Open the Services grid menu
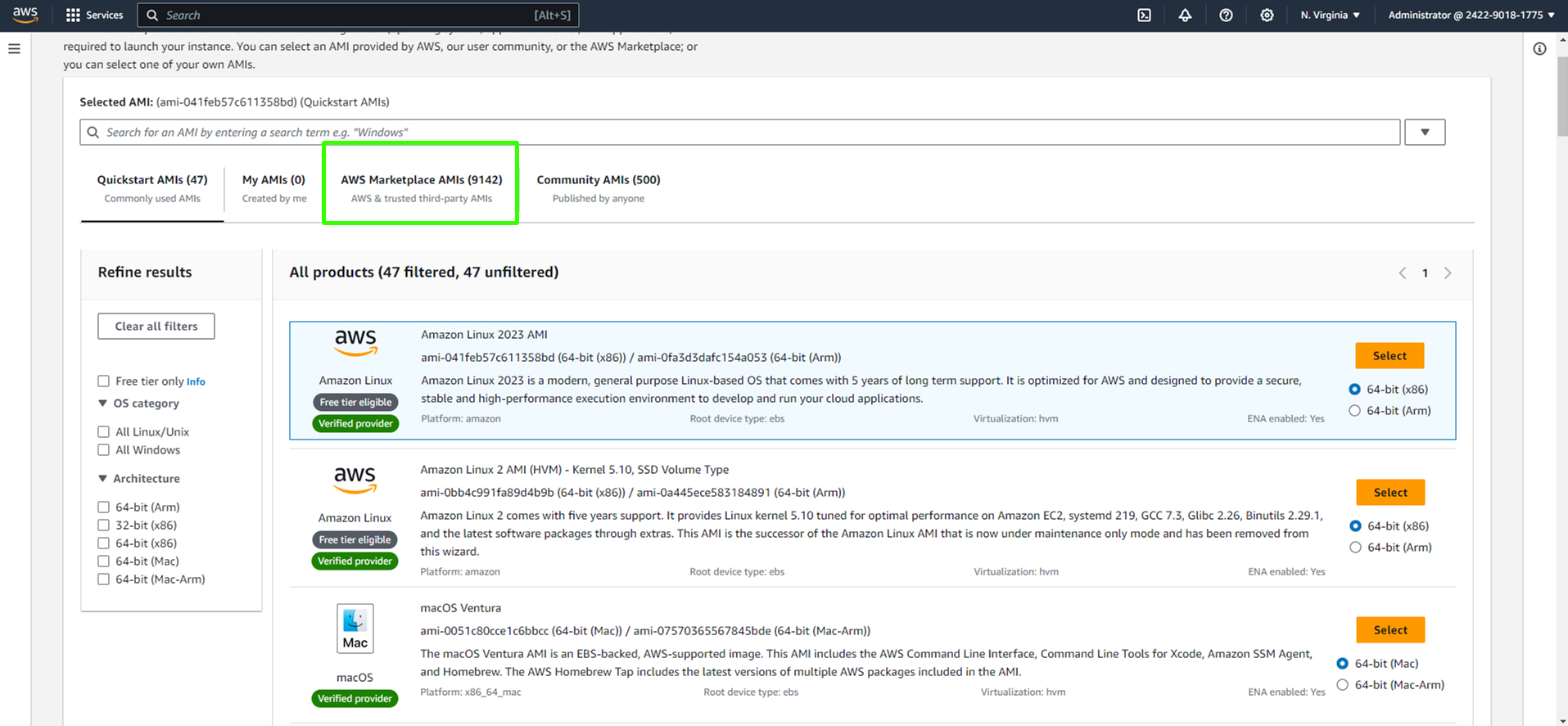Screen dimensions: 1568x726 coord(94,15)
